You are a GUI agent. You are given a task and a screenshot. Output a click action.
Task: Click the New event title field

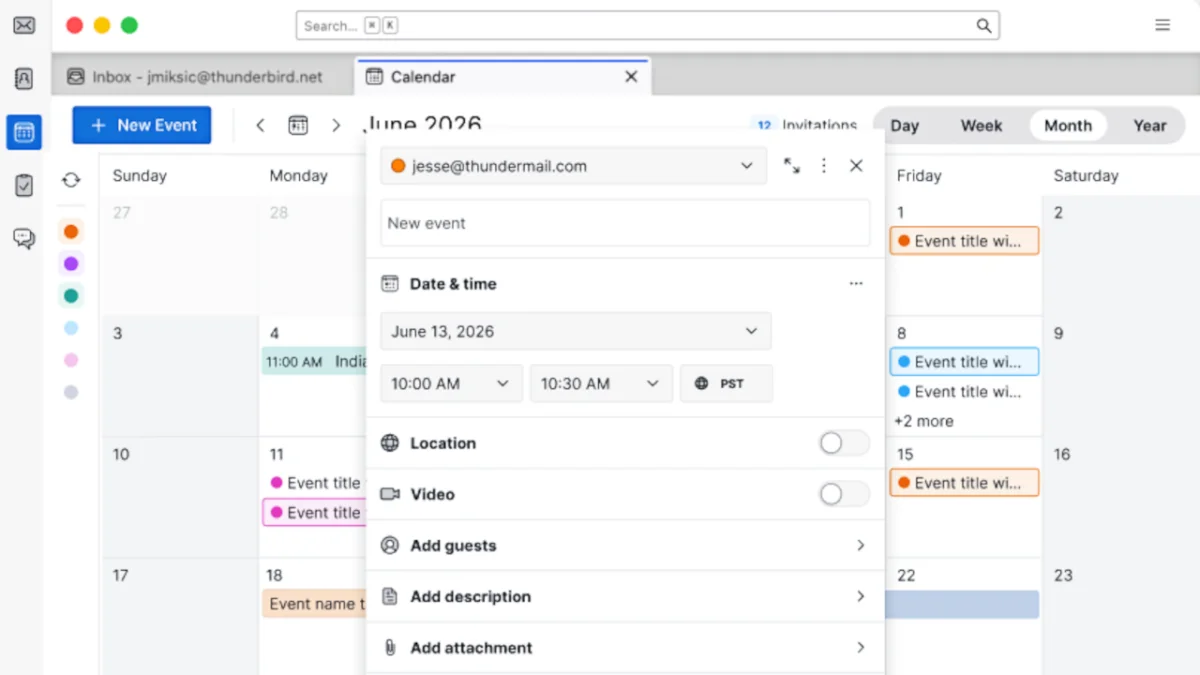pyautogui.click(x=625, y=223)
